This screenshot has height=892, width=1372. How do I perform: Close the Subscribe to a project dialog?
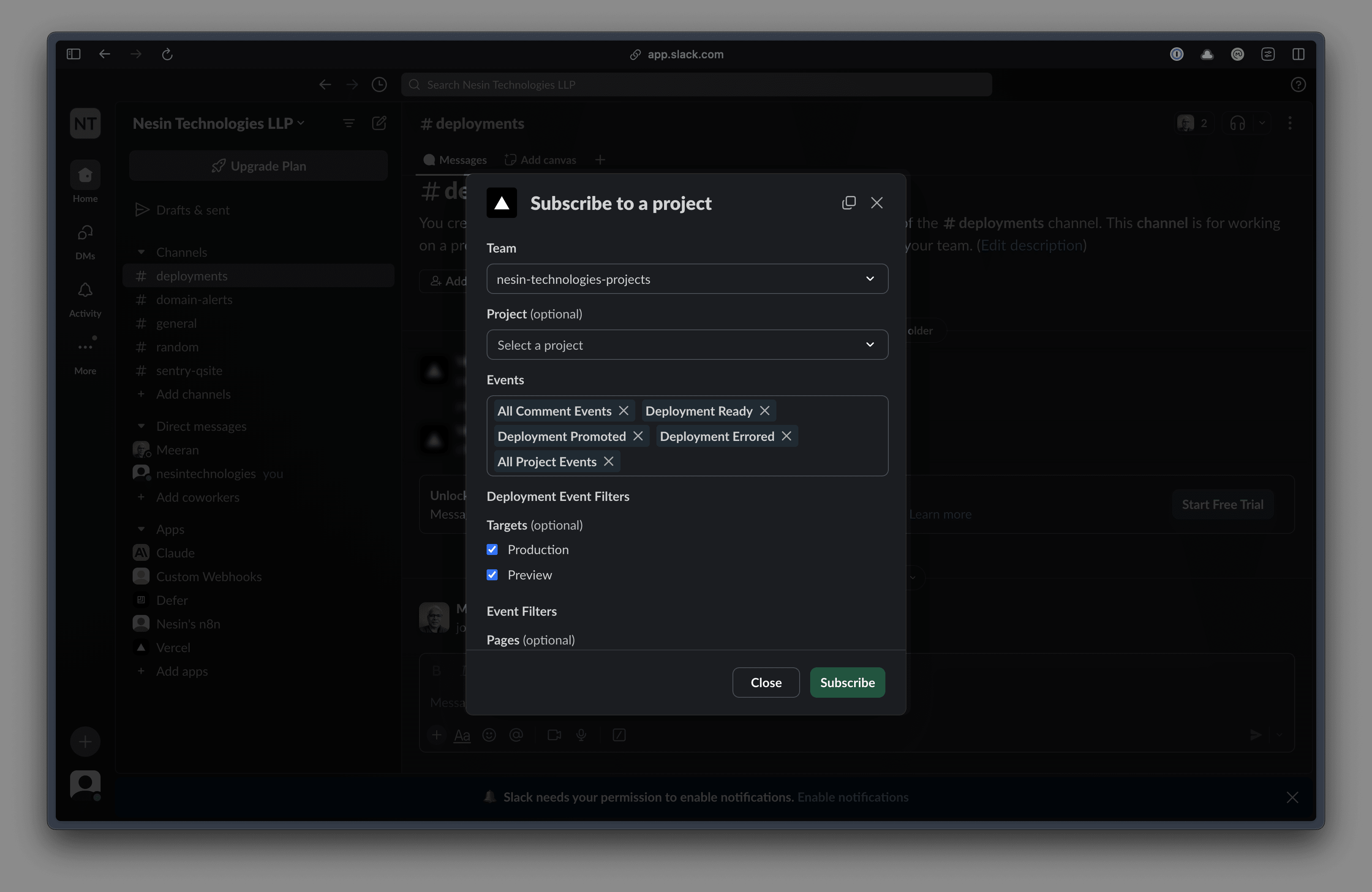[877, 203]
